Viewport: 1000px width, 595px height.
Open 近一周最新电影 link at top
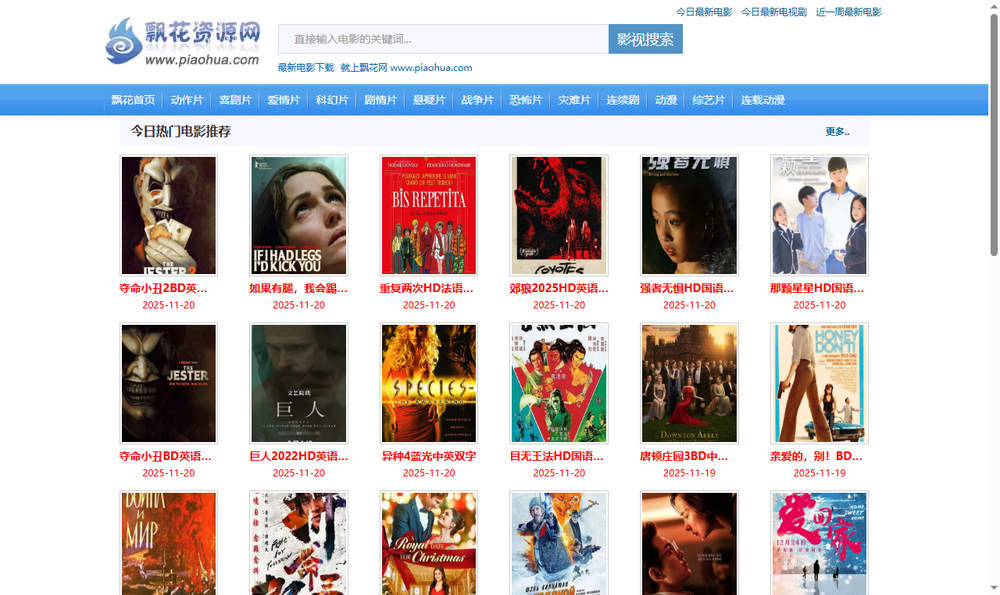(x=848, y=12)
